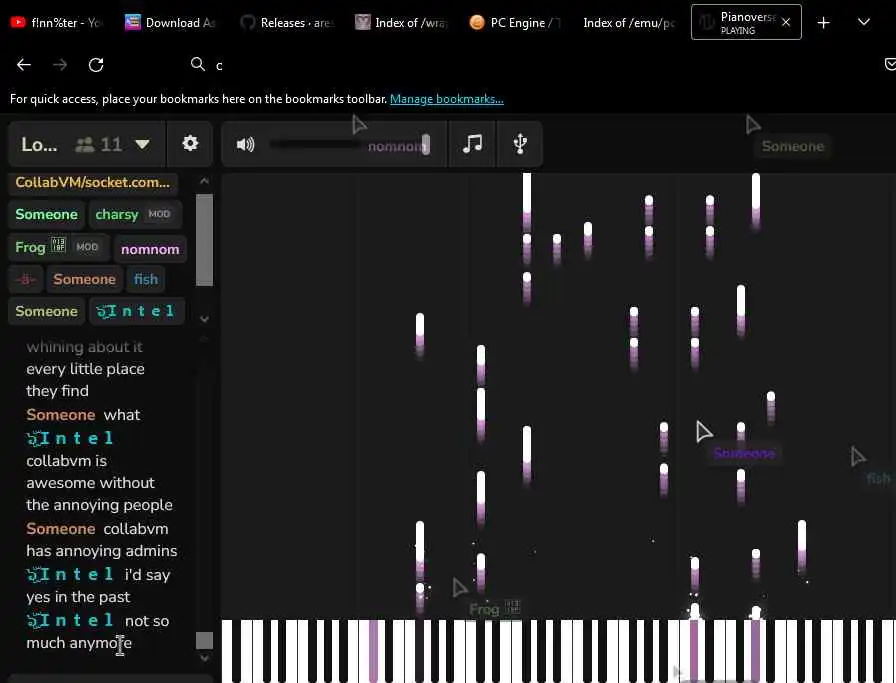The width and height of the screenshot is (896, 683).
Task: Switch to the Index of /wra tab
Action: tap(402, 22)
